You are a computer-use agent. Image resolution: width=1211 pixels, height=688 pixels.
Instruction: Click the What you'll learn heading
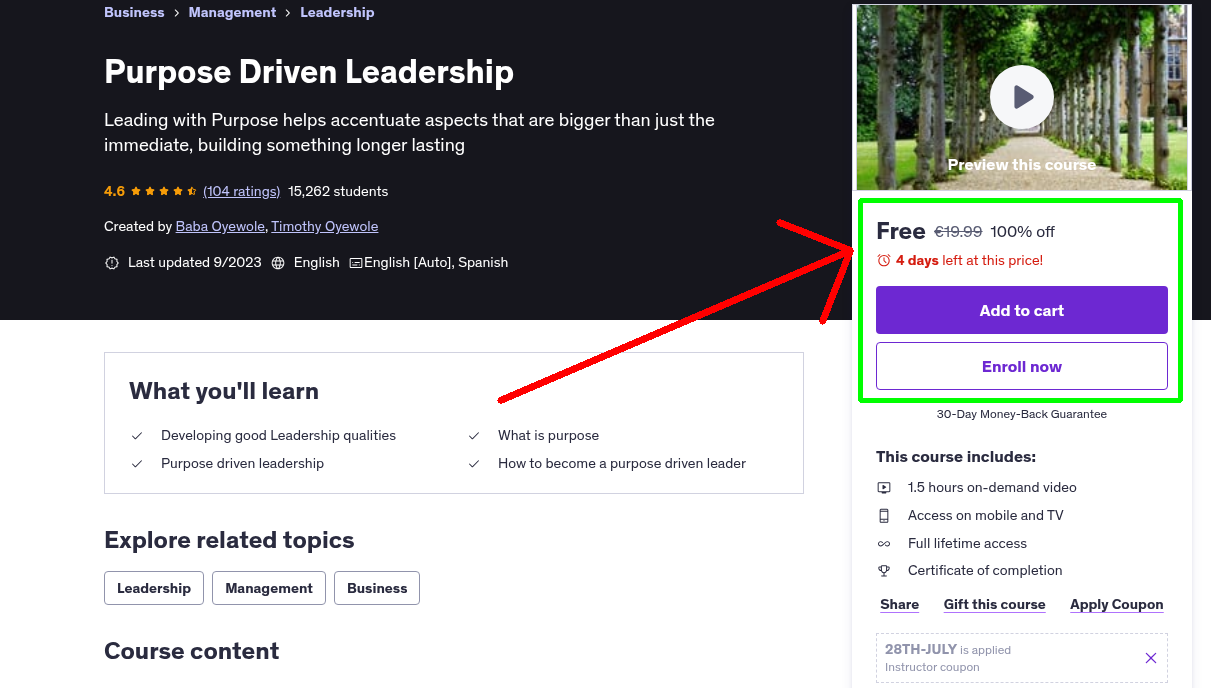(x=224, y=392)
